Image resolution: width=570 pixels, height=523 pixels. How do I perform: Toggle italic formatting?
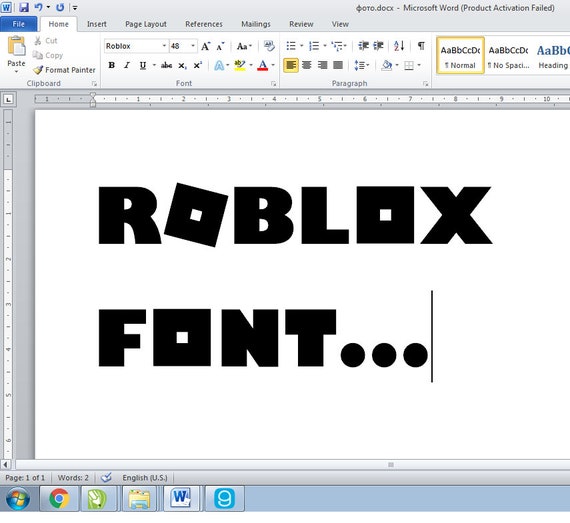click(127, 65)
